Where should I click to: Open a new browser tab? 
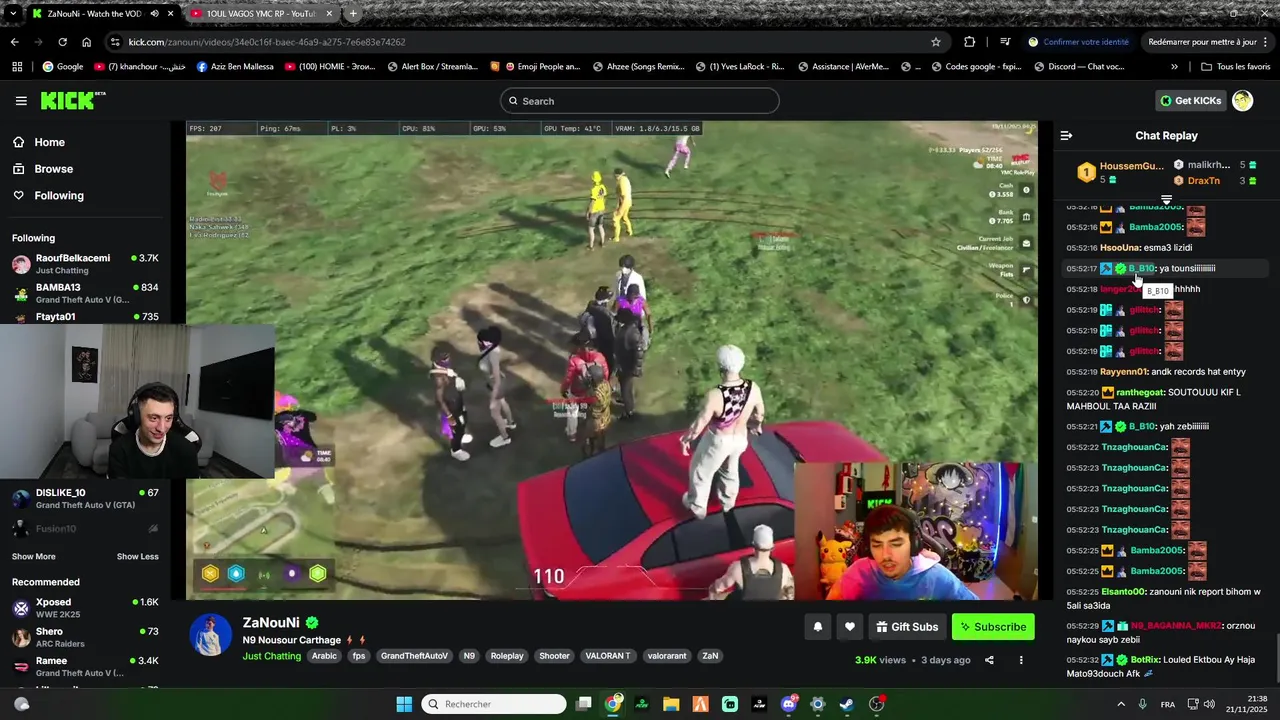coord(353,14)
